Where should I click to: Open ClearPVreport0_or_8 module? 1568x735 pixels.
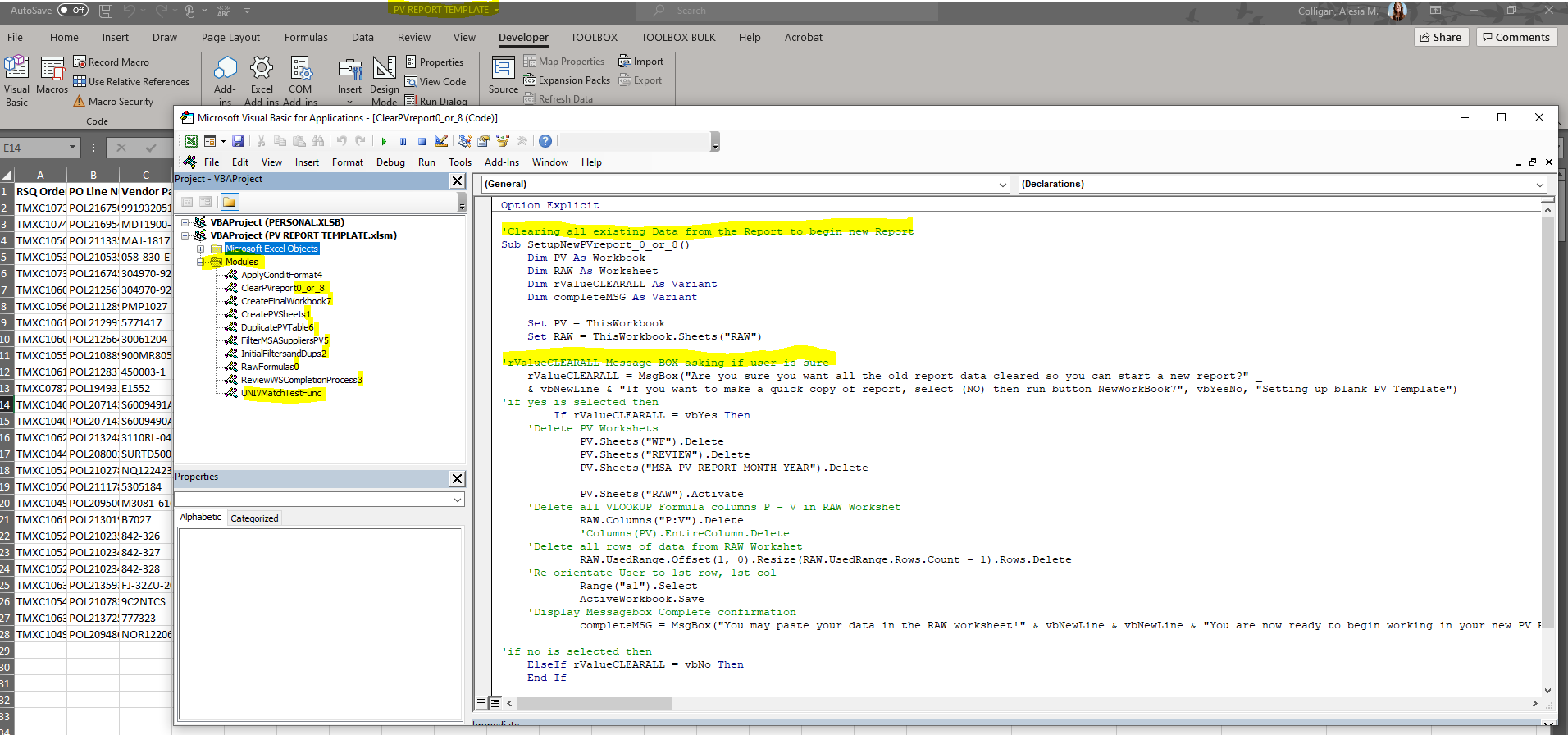point(282,288)
